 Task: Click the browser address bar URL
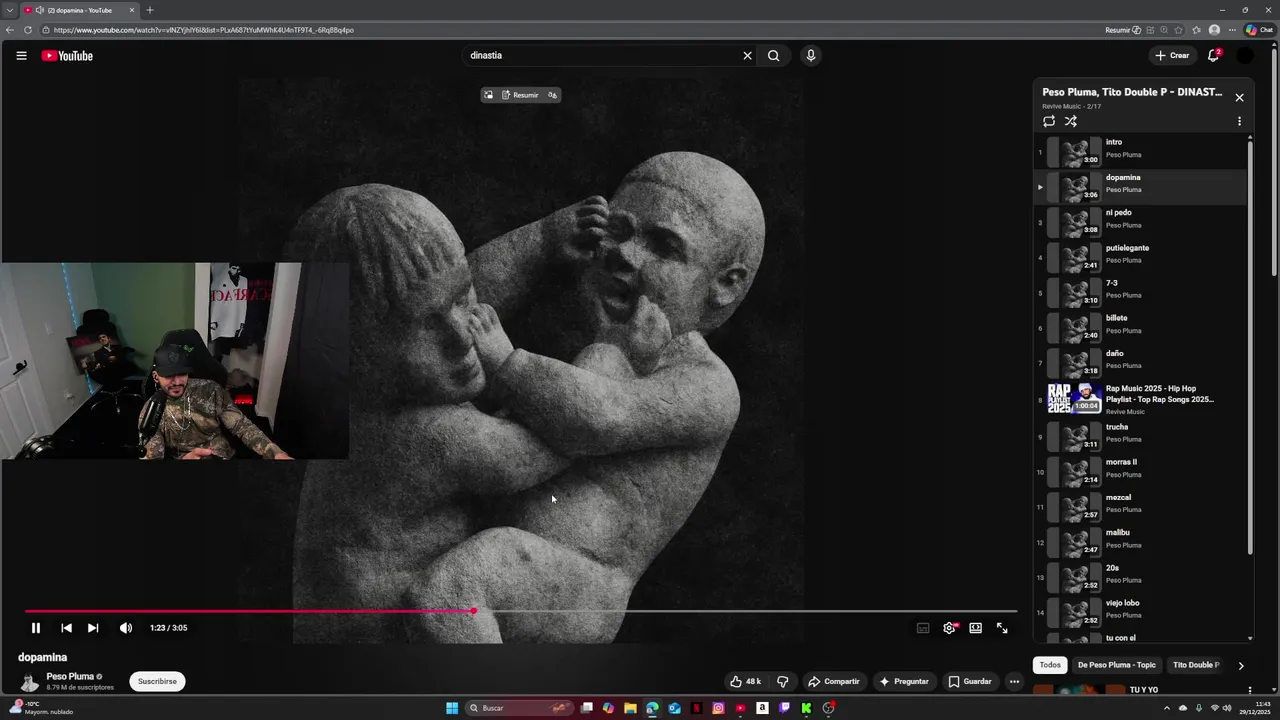coord(204,30)
